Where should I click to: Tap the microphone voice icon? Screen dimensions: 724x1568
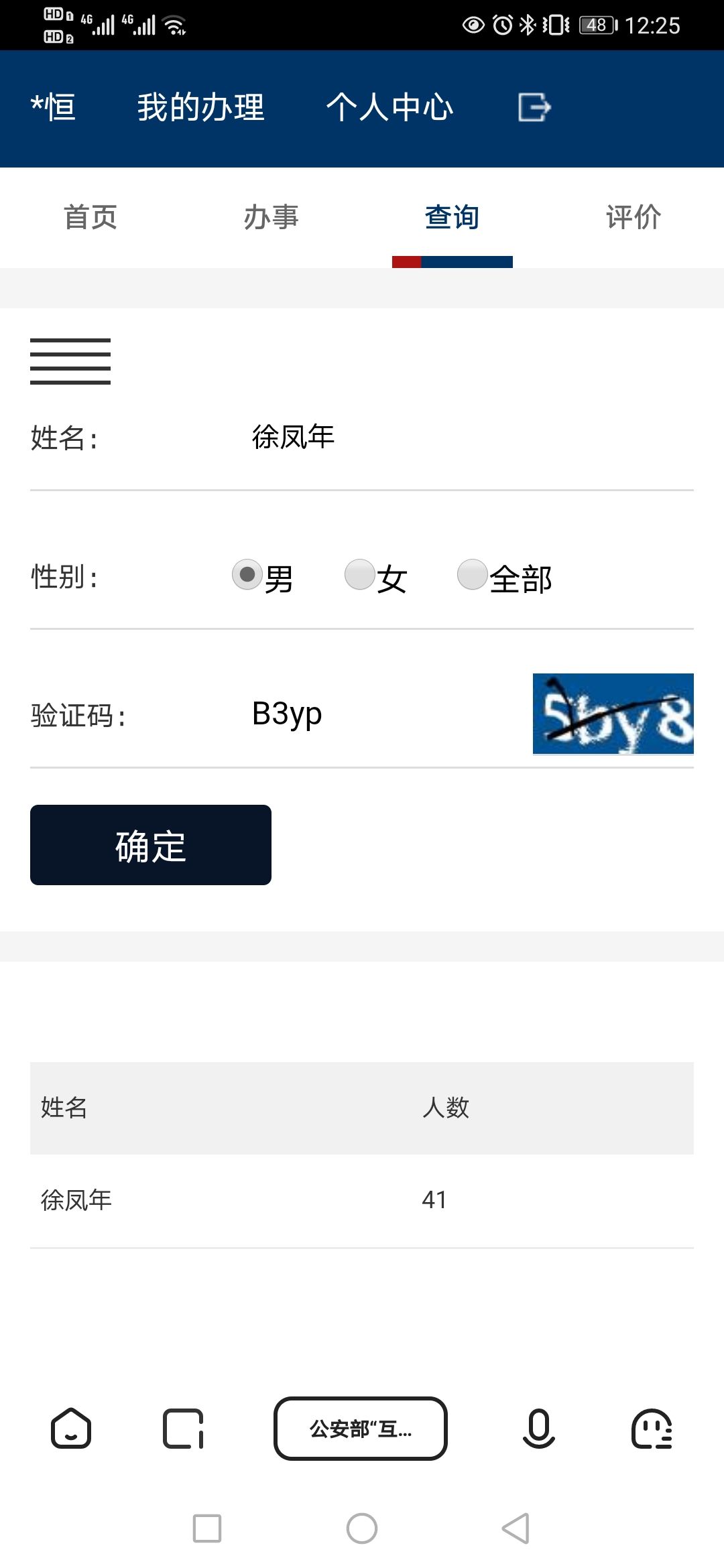point(538,1429)
